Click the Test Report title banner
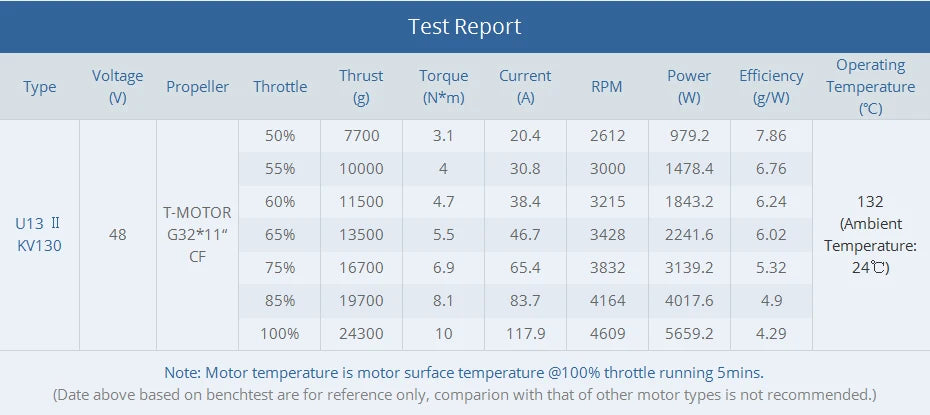930x415 pixels. coord(464,27)
